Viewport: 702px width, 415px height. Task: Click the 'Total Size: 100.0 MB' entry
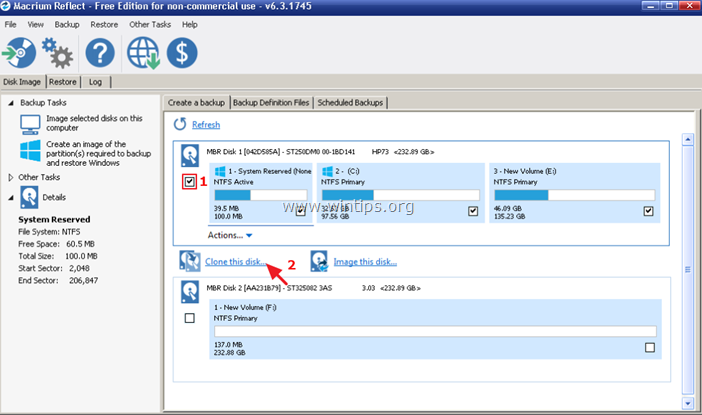pos(58,256)
